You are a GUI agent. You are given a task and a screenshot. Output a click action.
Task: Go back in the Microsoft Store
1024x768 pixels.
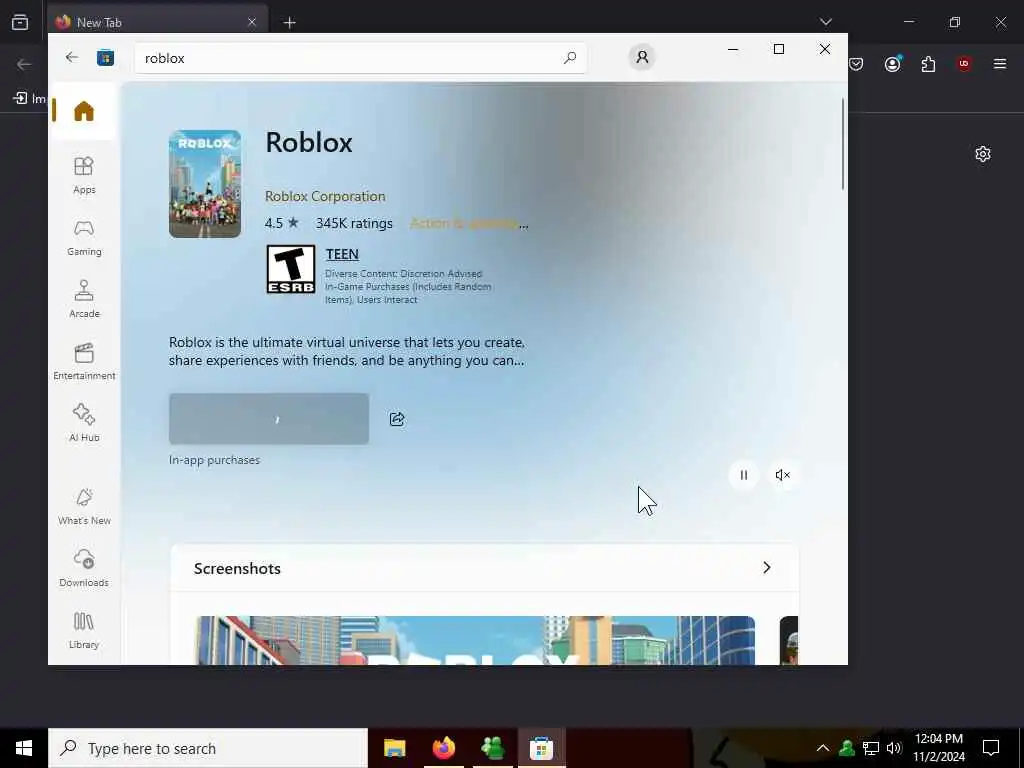click(x=72, y=57)
